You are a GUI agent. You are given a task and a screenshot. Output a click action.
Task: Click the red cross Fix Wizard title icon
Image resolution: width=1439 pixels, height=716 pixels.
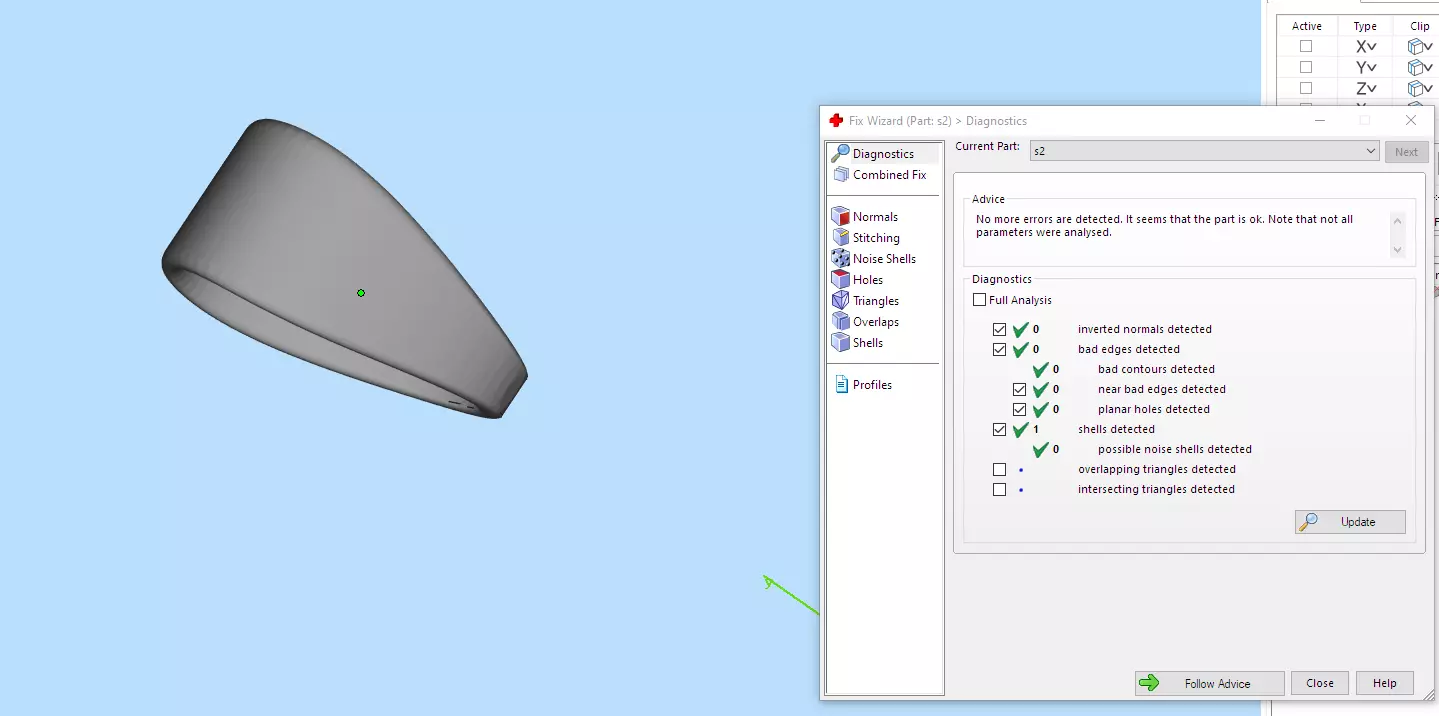(x=836, y=121)
